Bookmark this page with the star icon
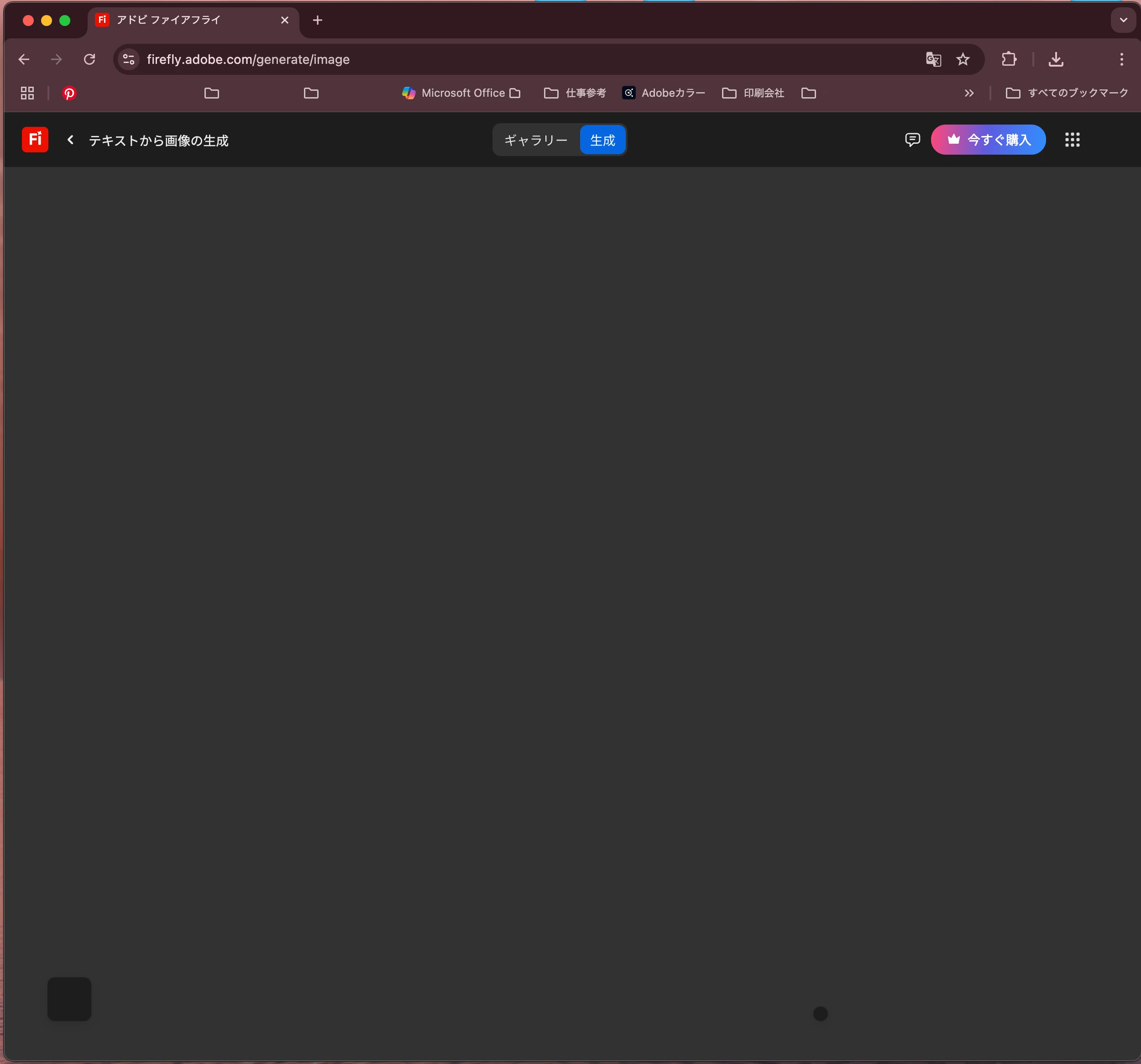Image resolution: width=1141 pixels, height=1064 pixels. pos(963,59)
